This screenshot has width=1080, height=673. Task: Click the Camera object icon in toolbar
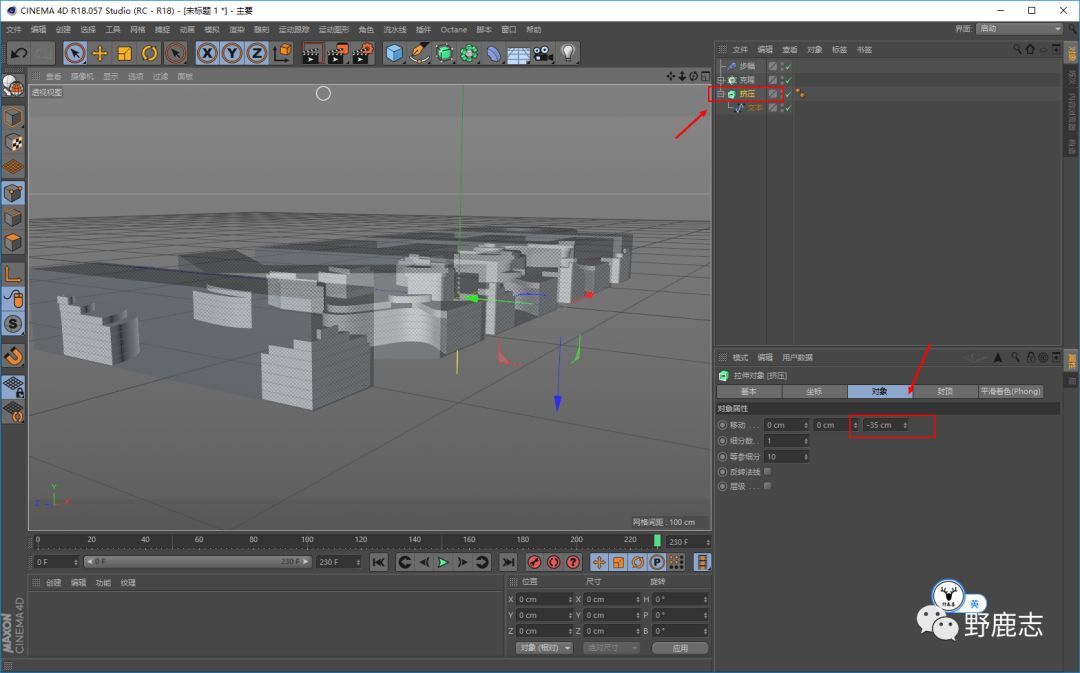pos(543,53)
